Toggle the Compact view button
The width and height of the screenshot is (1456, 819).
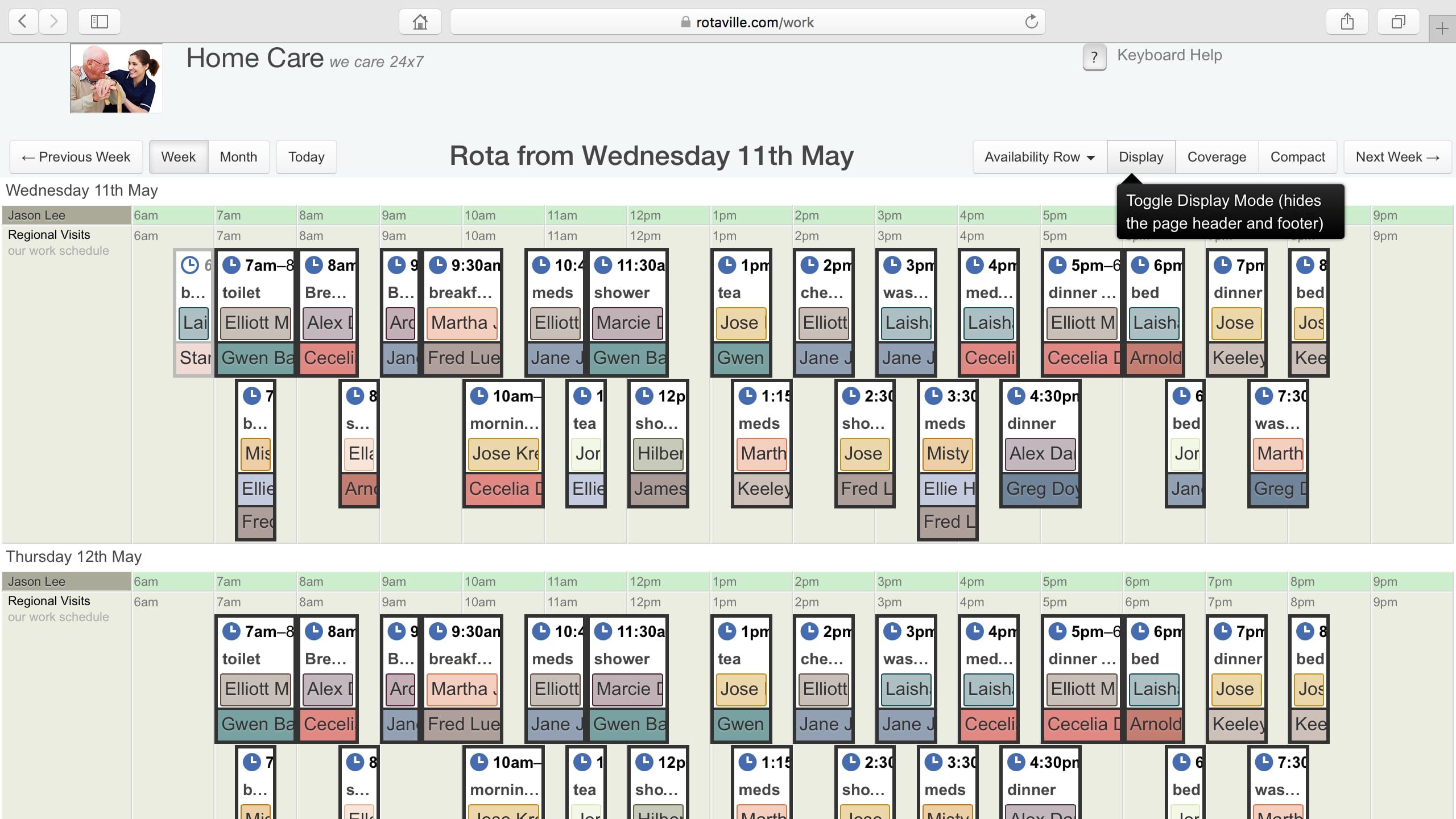(1297, 157)
